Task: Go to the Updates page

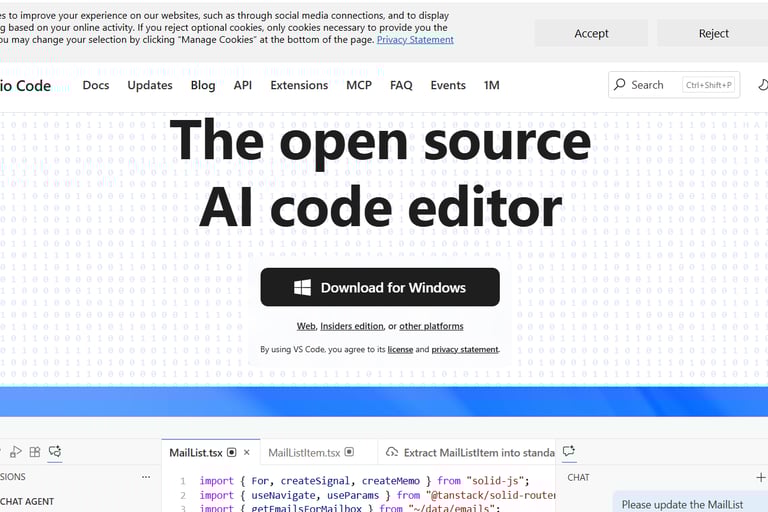Action: 150,85
